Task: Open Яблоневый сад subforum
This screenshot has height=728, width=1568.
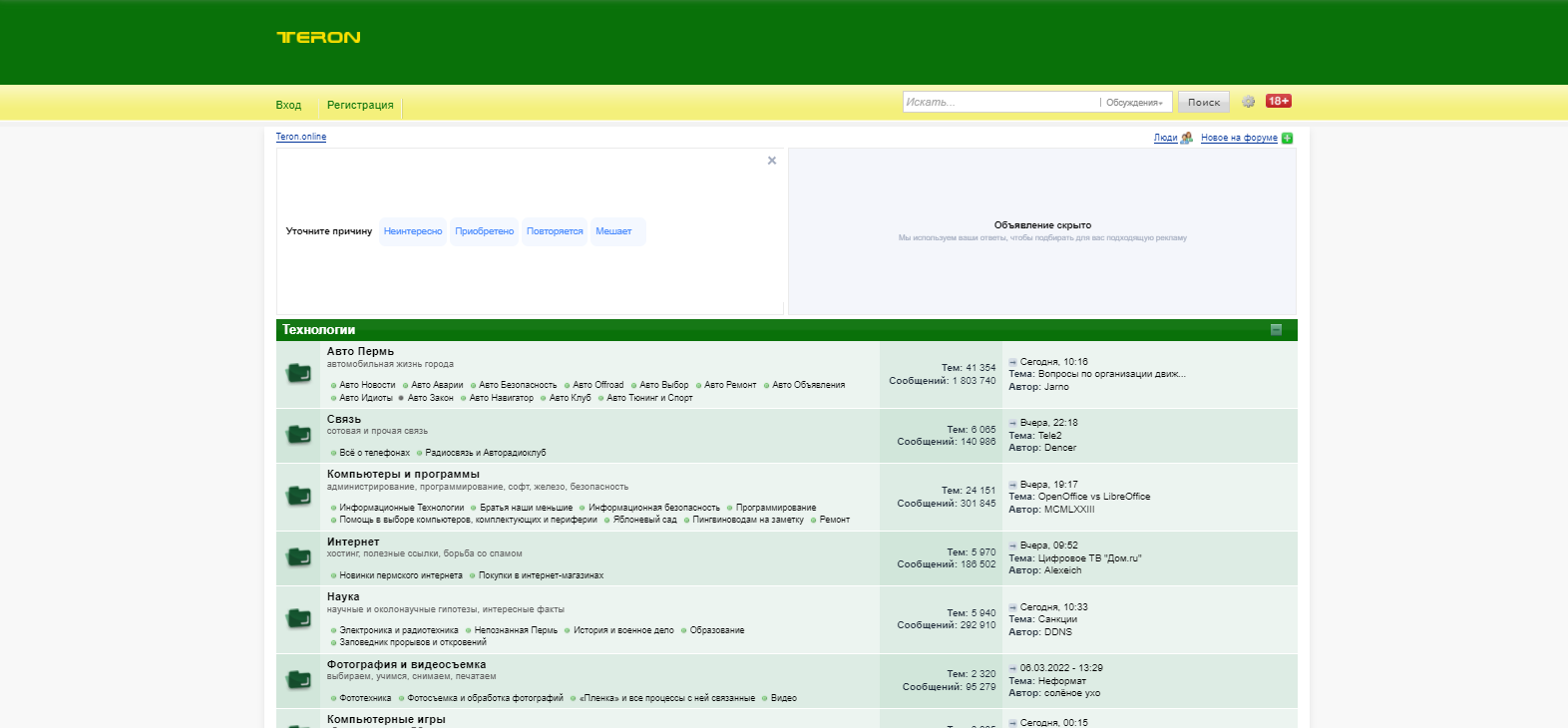Action: click(644, 520)
